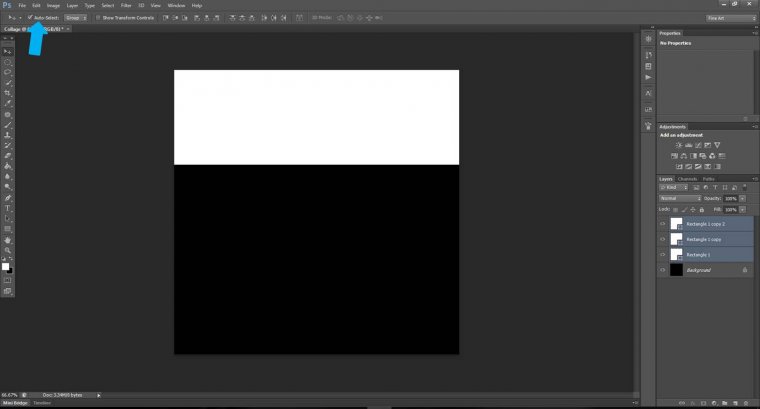This screenshot has height=409, width=760.
Task: Select the Background layer row
Action: click(706, 270)
